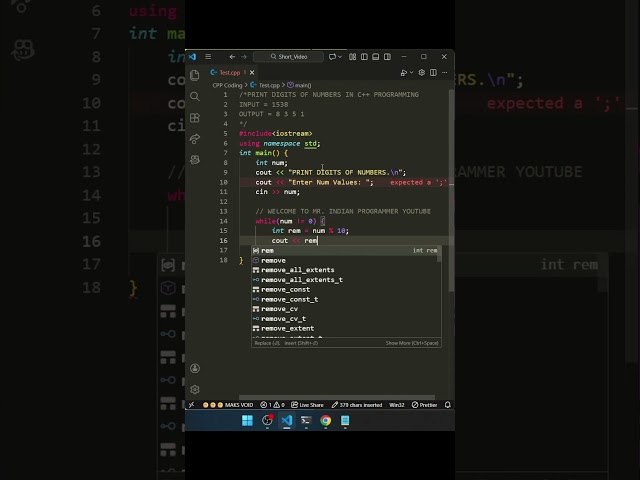Open the hamburger application menu
Screen dimensions: 640x480
point(208,57)
